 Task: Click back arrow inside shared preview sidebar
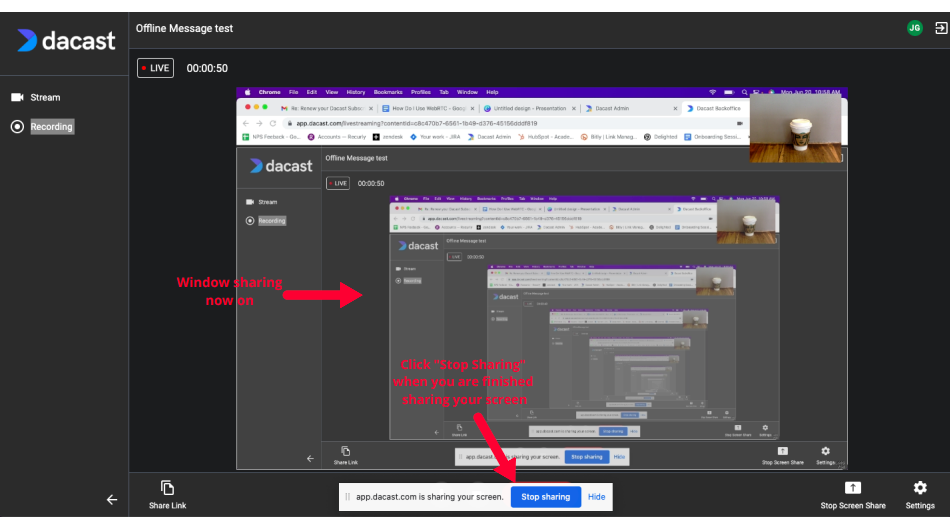pyautogui.click(x=310, y=459)
